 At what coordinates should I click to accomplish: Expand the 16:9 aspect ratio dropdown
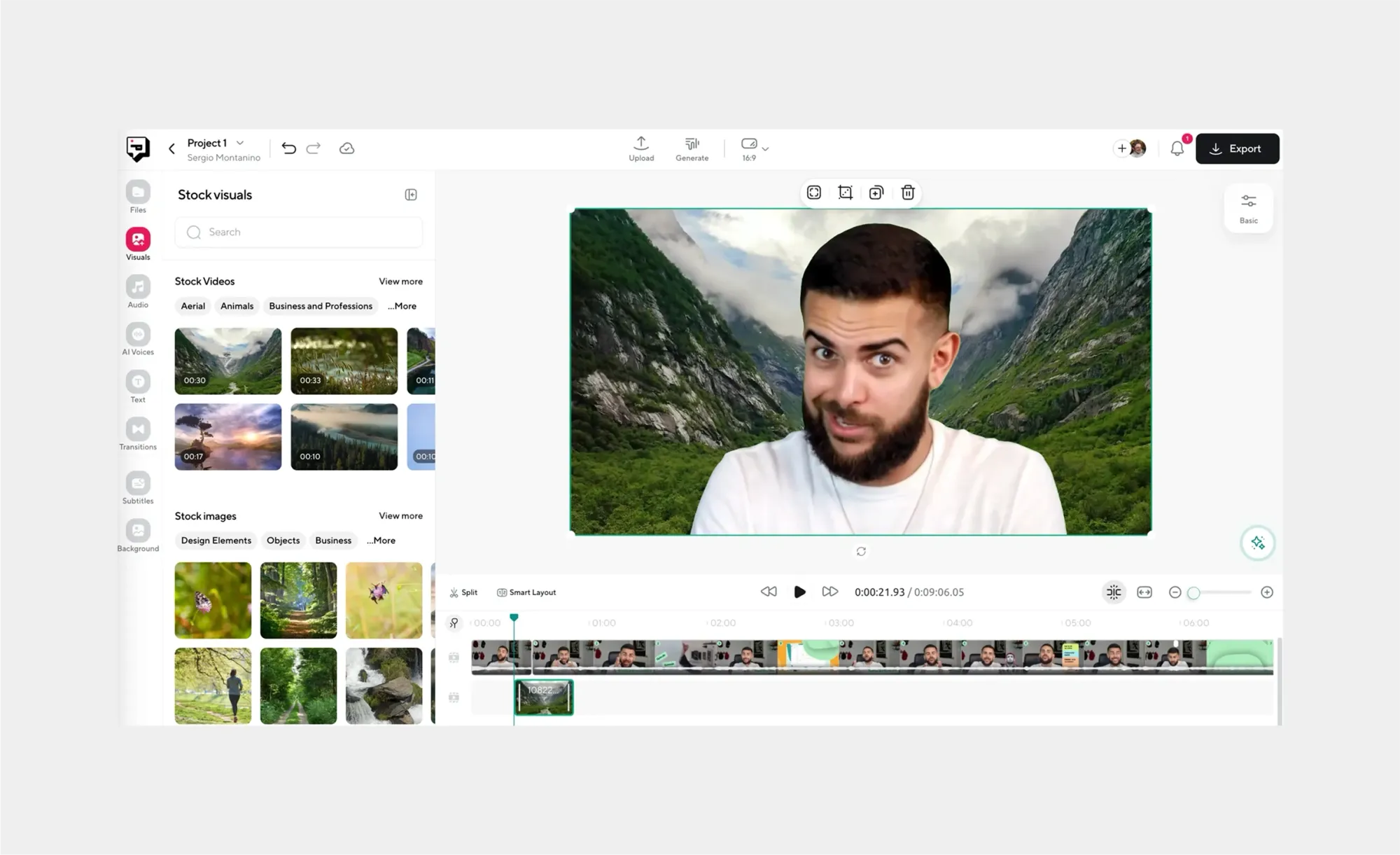pos(765,149)
